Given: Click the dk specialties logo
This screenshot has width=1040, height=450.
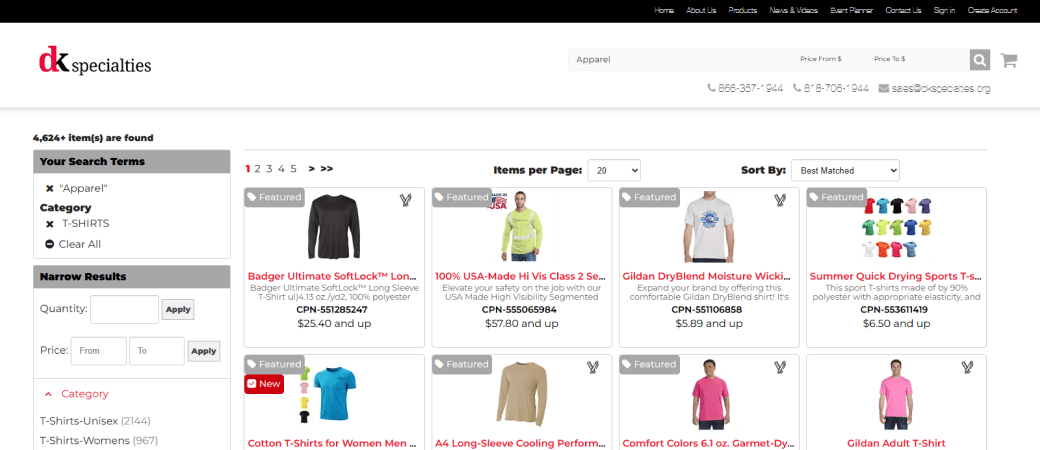Looking at the screenshot, I should point(95,62).
